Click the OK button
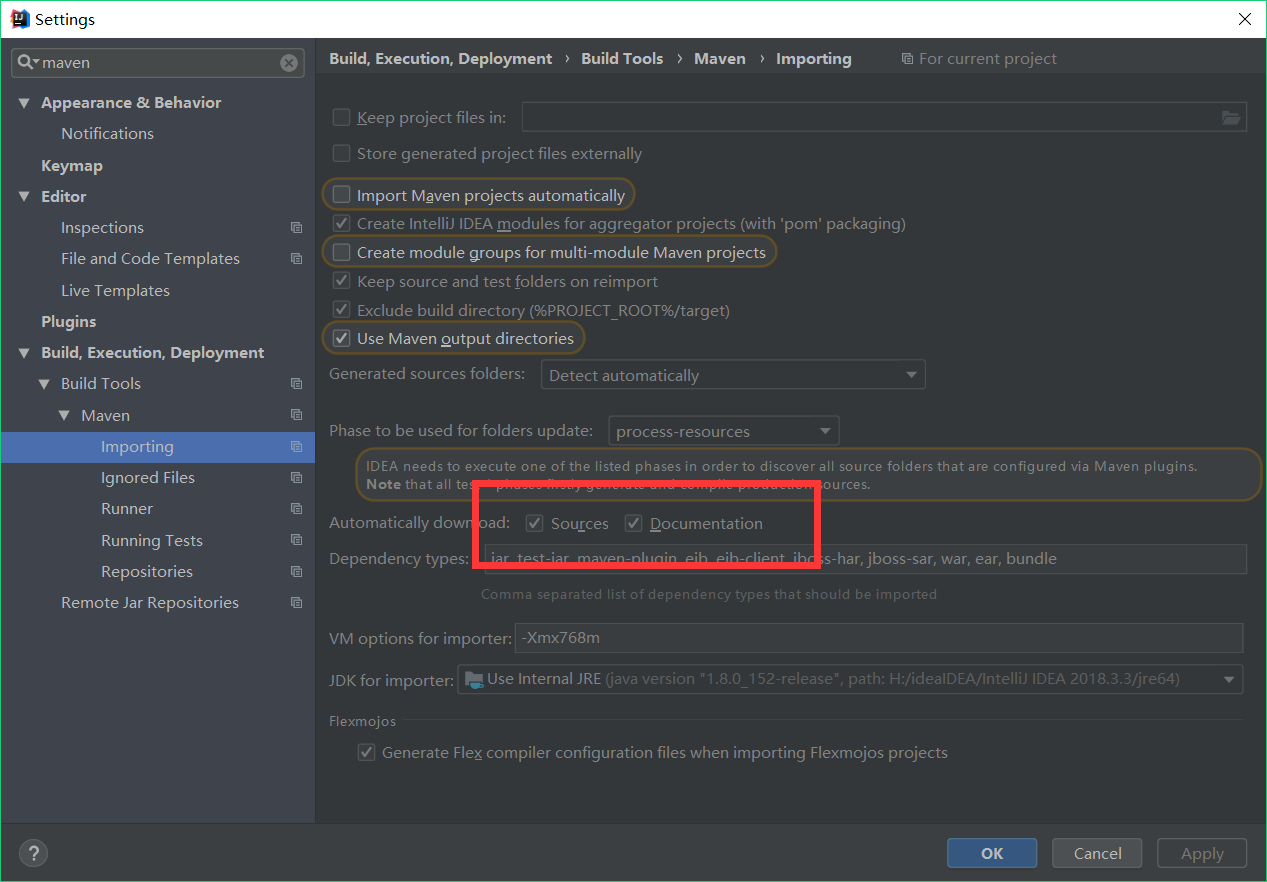Image resolution: width=1267 pixels, height=882 pixels. [991, 853]
